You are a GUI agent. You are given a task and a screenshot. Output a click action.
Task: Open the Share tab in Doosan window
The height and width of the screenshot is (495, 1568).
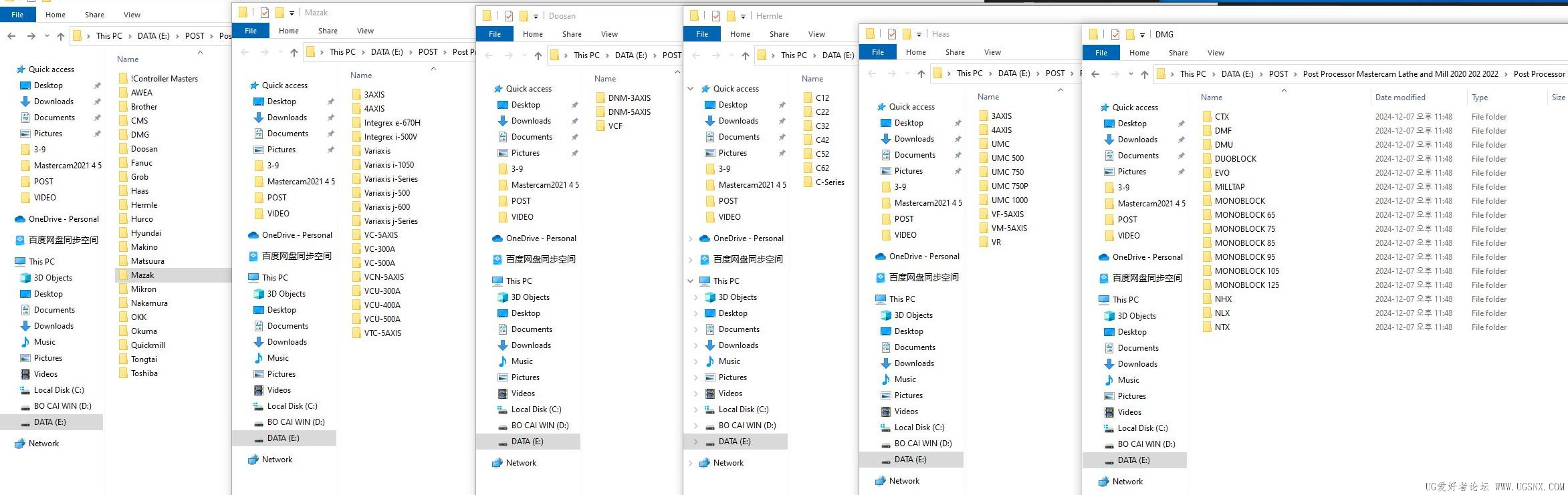[x=572, y=34]
